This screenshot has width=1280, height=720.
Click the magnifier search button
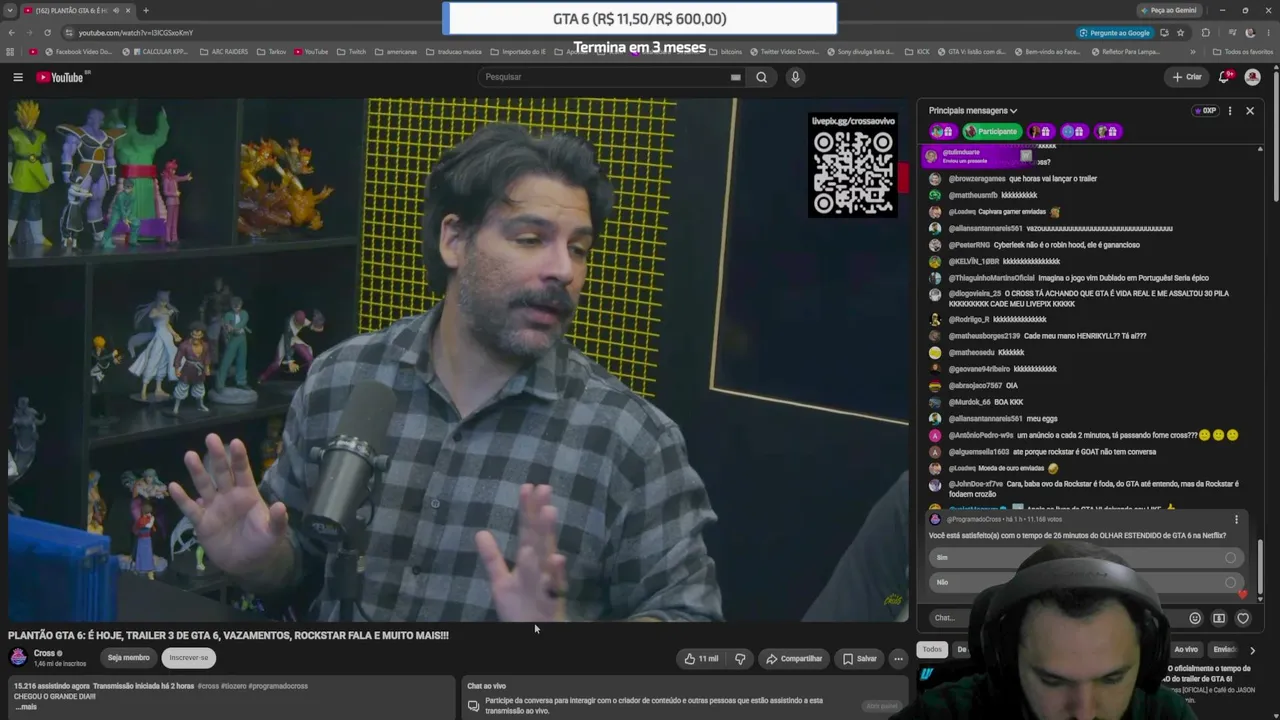[762, 77]
